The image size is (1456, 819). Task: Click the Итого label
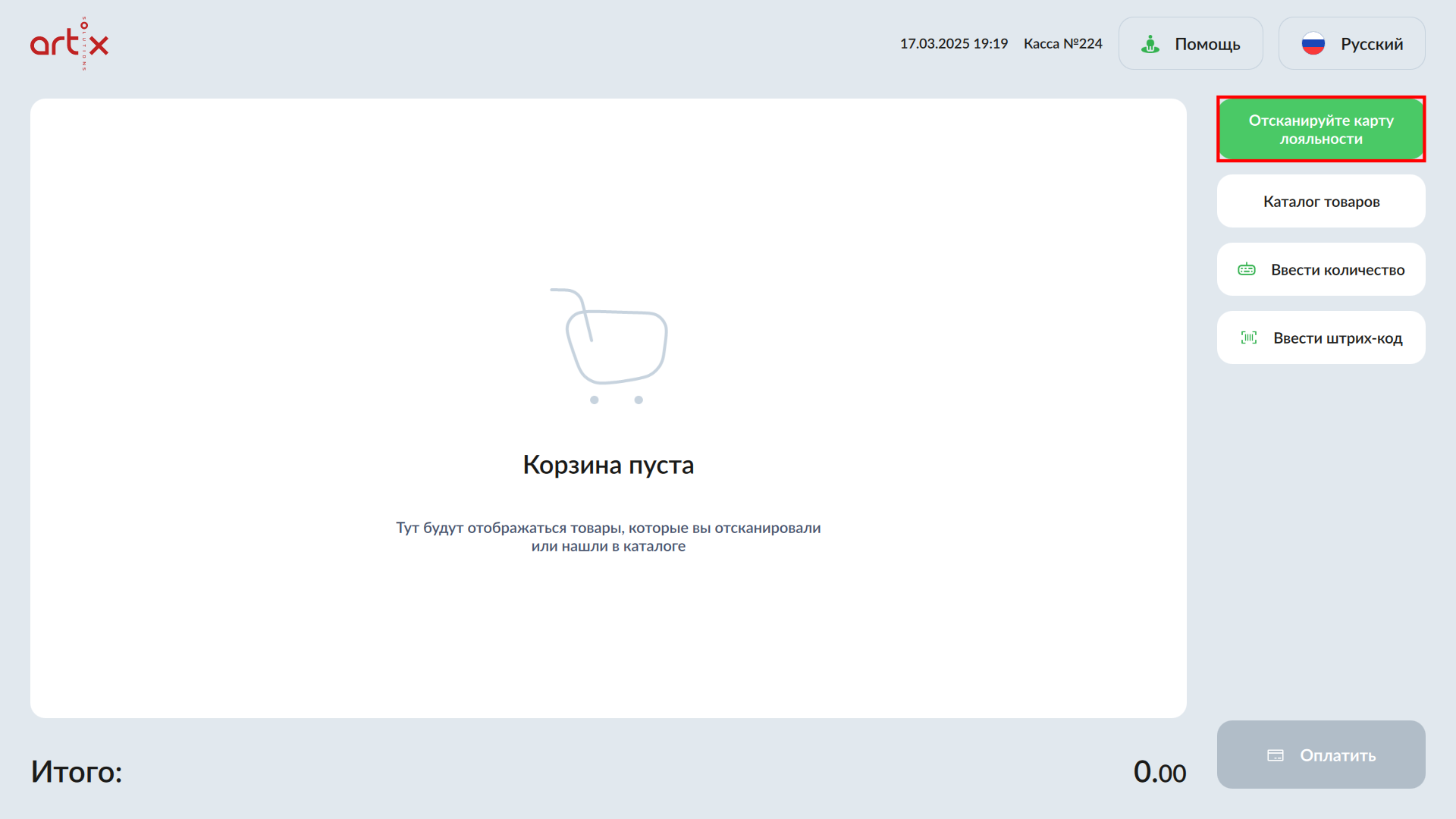[77, 772]
